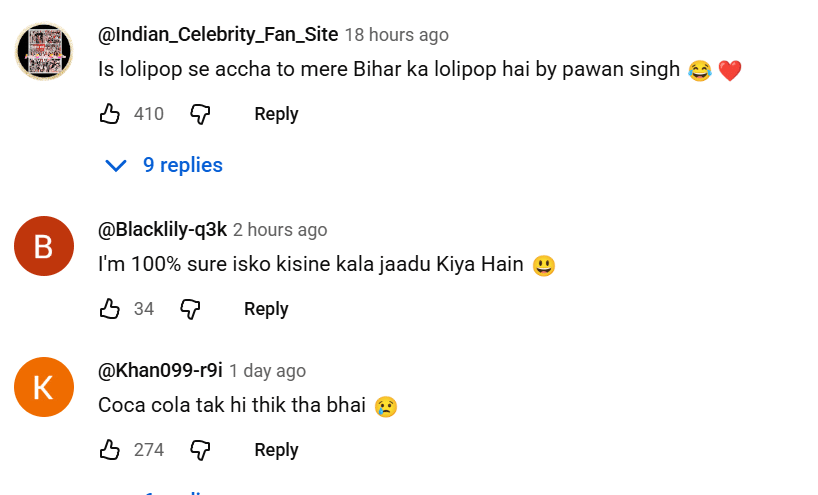Image resolution: width=818 pixels, height=495 pixels.
Task: Click the '18 hours ago' timestamp
Action: point(396,35)
